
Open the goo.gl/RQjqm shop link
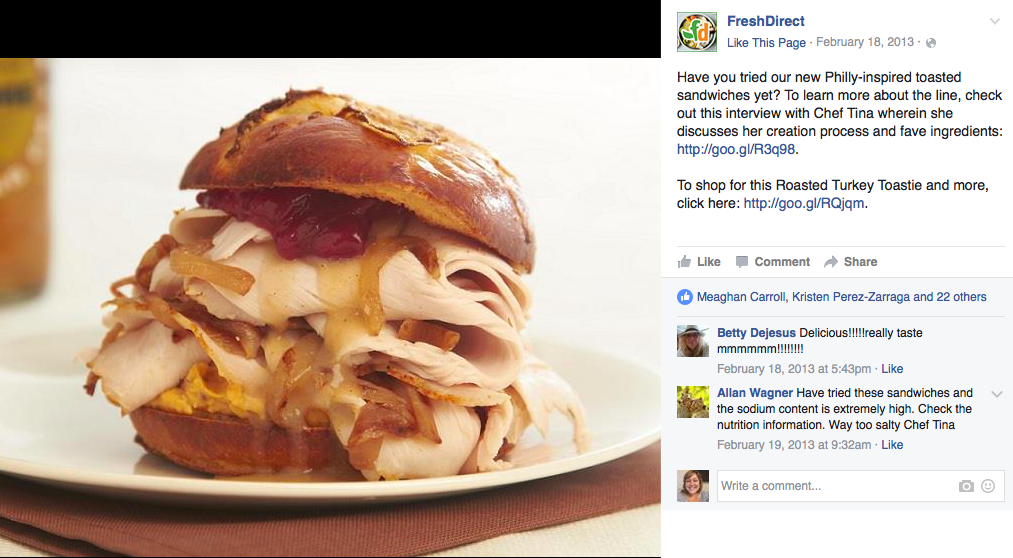[x=804, y=203]
